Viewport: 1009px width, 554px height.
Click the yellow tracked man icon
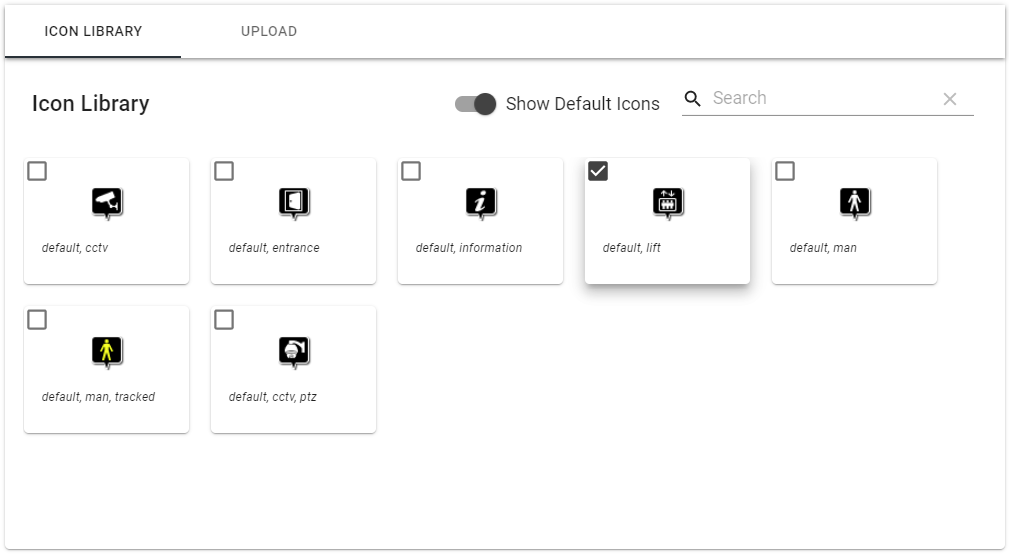107,352
